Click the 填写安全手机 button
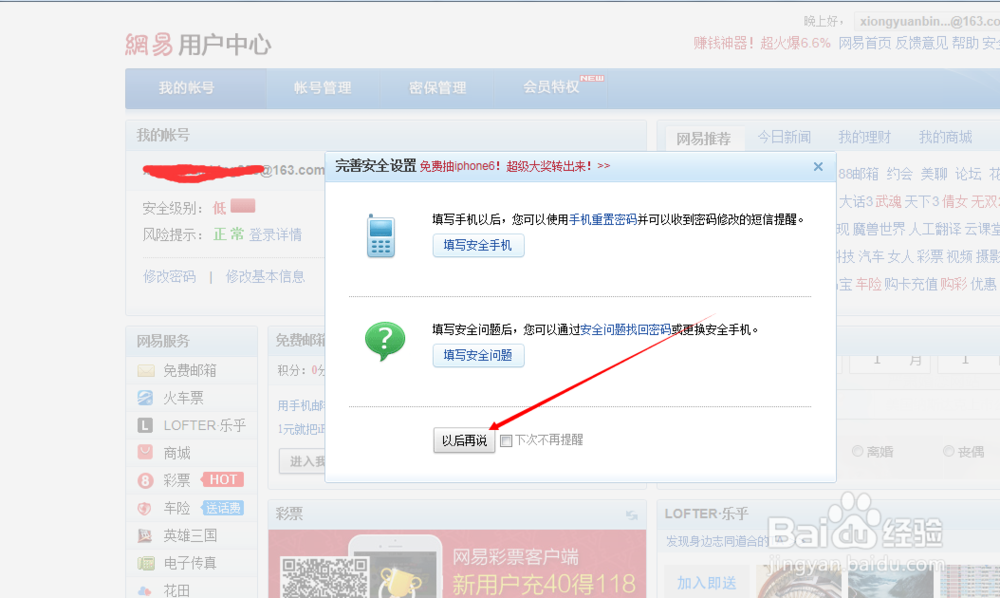Viewport: 1000px width, 598px height. tap(478, 245)
